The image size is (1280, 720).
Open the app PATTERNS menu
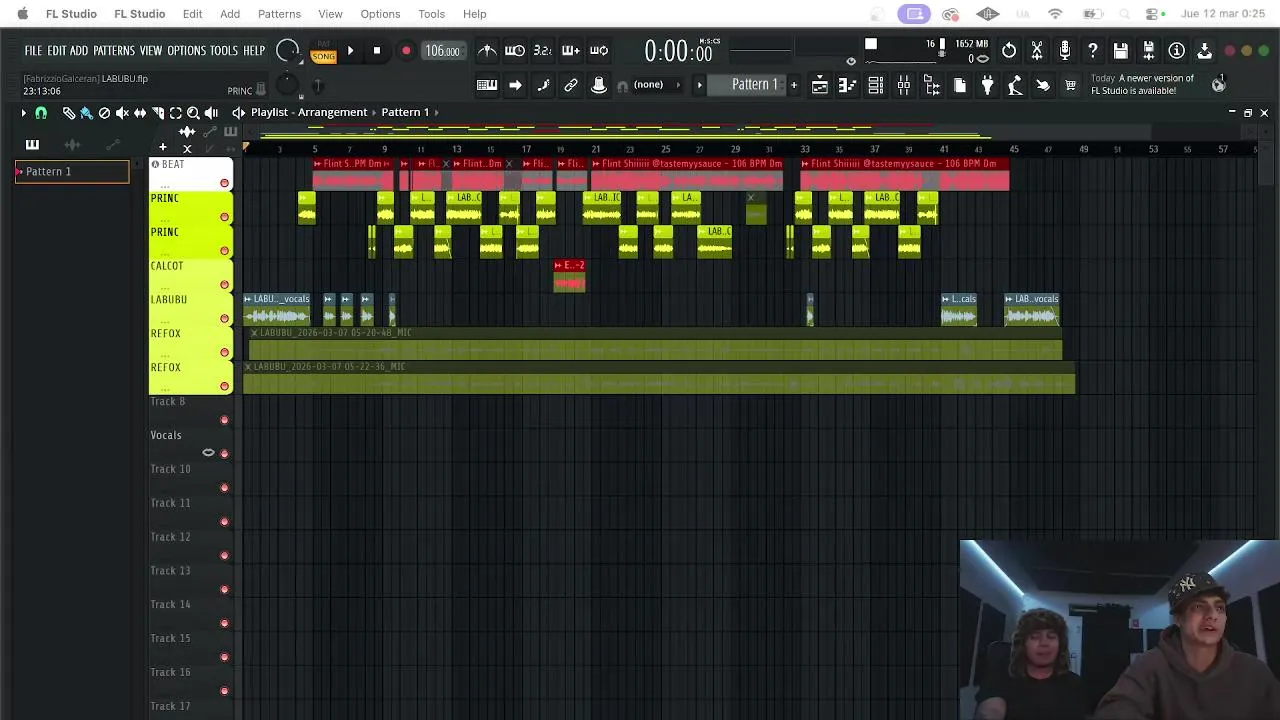coord(114,51)
